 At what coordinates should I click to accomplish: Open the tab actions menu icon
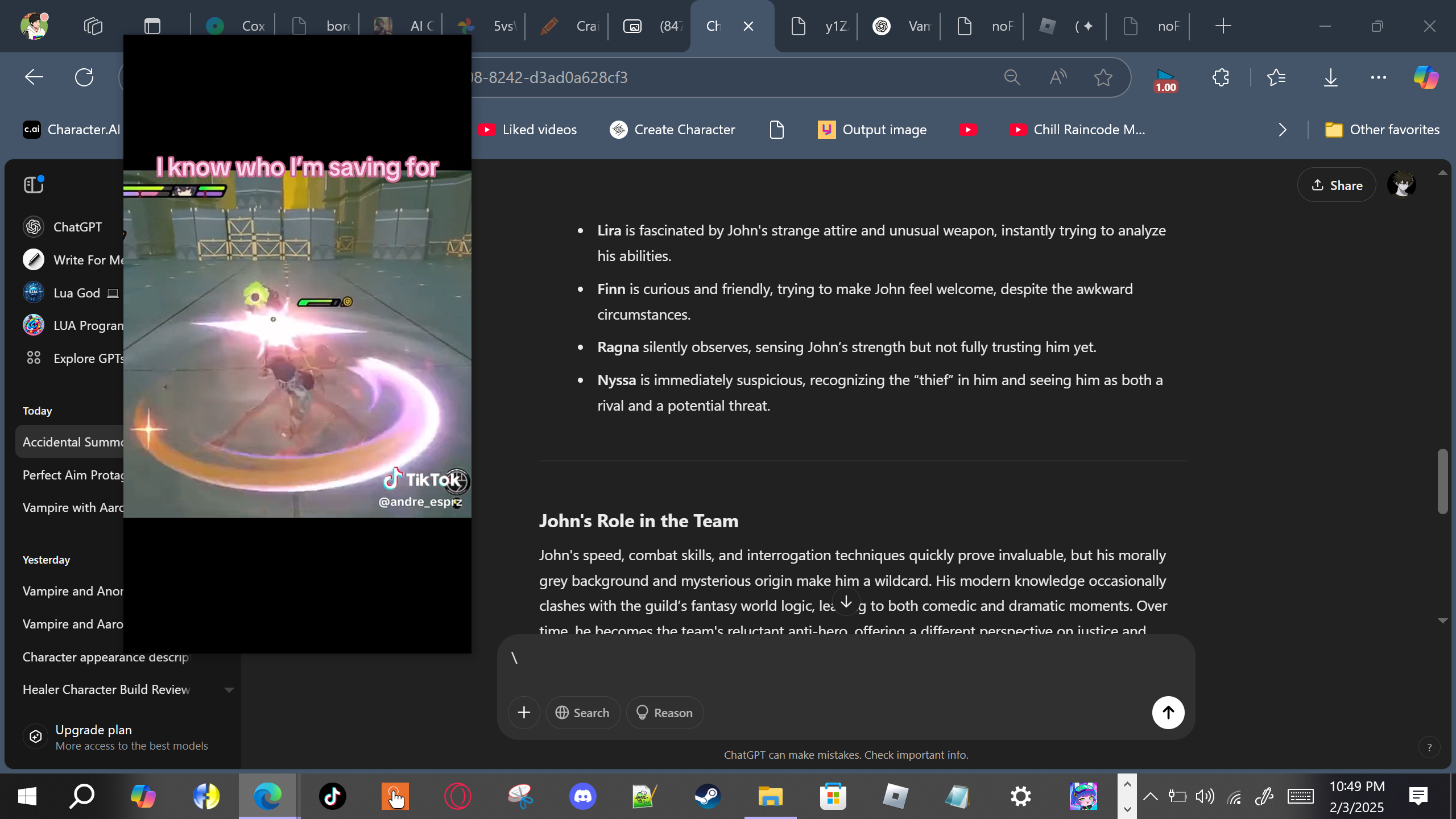click(x=152, y=26)
